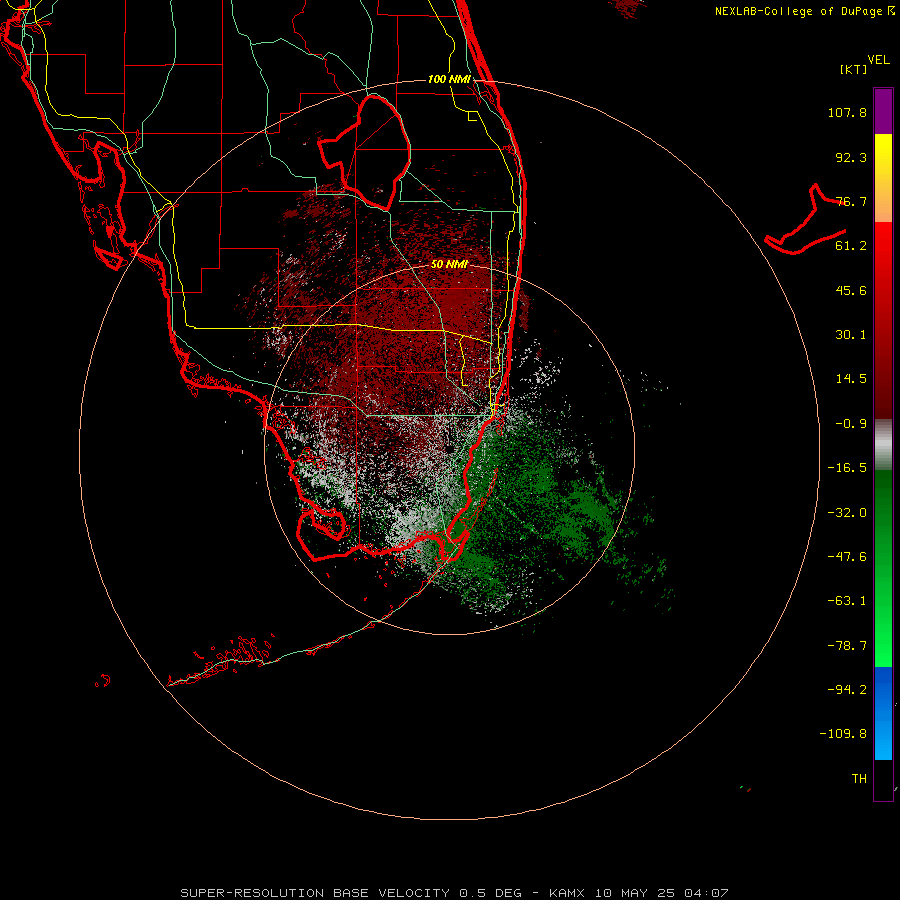The image size is (900, 900).
Task: Click the VEL legend heading
Action: (x=878, y=60)
